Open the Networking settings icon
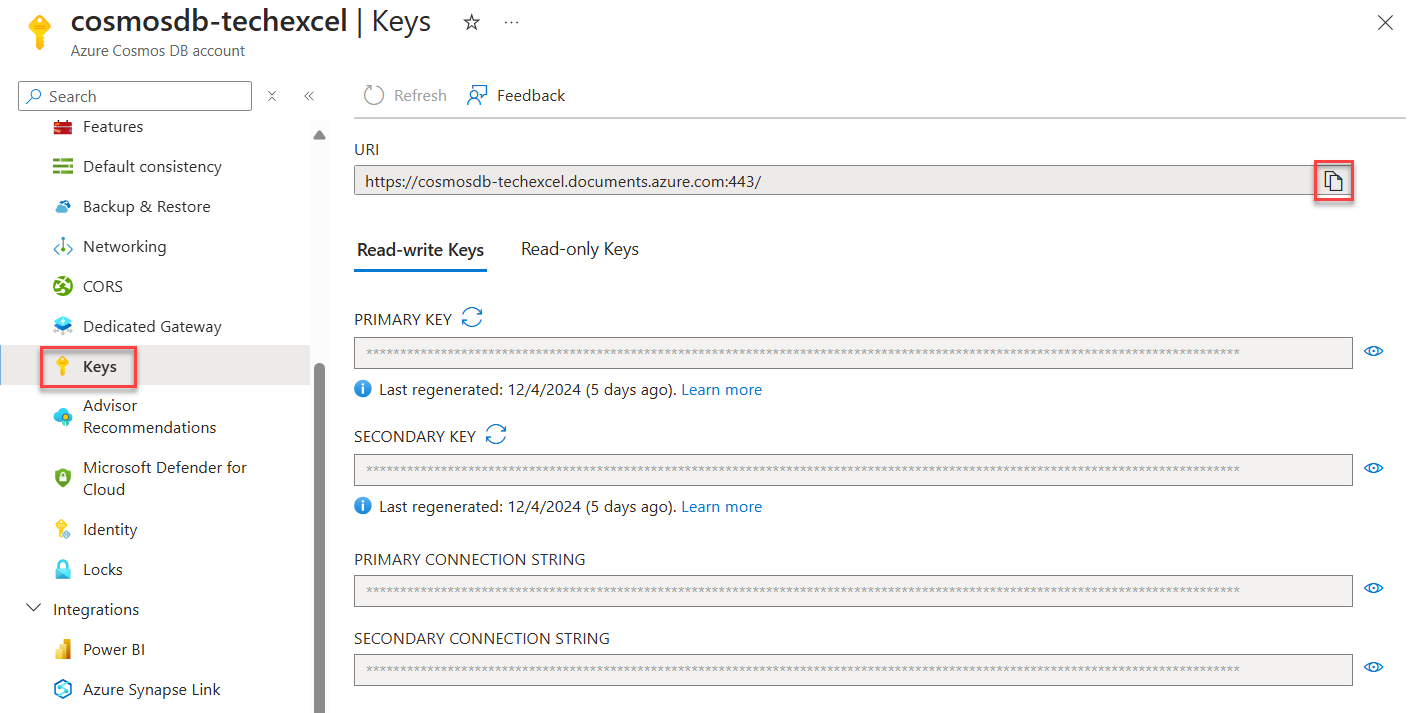Image resolution: width=1423 pixels, height=713 pixels. pyautogui.click(x=62, y=246)
